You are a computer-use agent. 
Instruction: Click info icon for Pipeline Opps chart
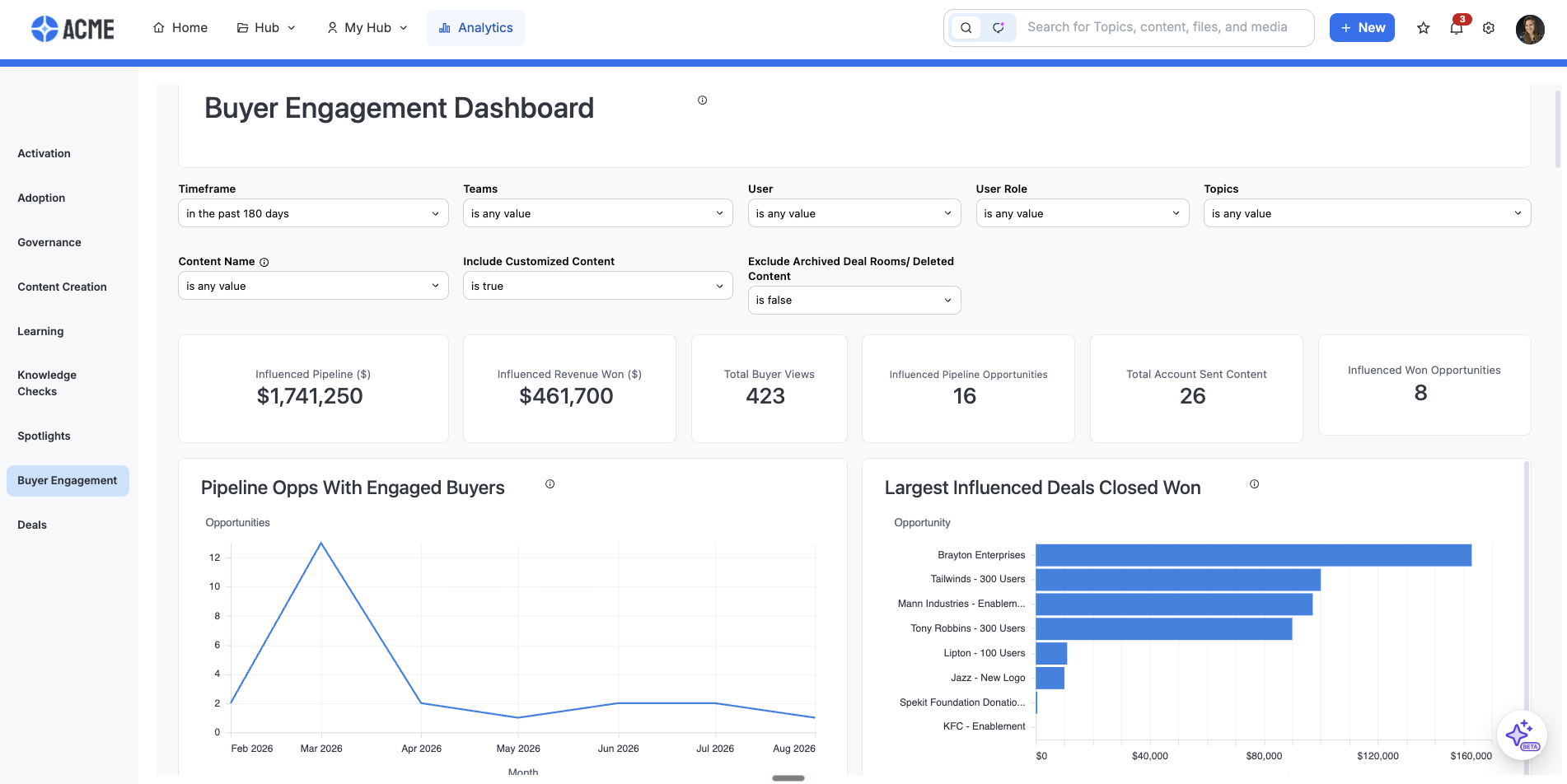pos(550,484)
